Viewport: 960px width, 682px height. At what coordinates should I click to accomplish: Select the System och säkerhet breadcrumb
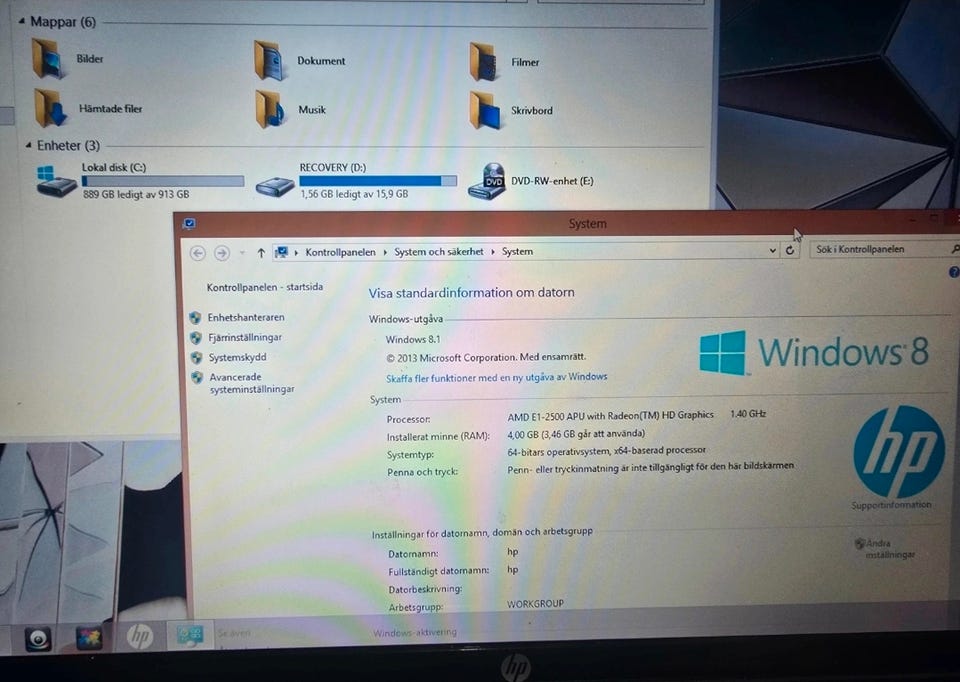tap(439, 252)
